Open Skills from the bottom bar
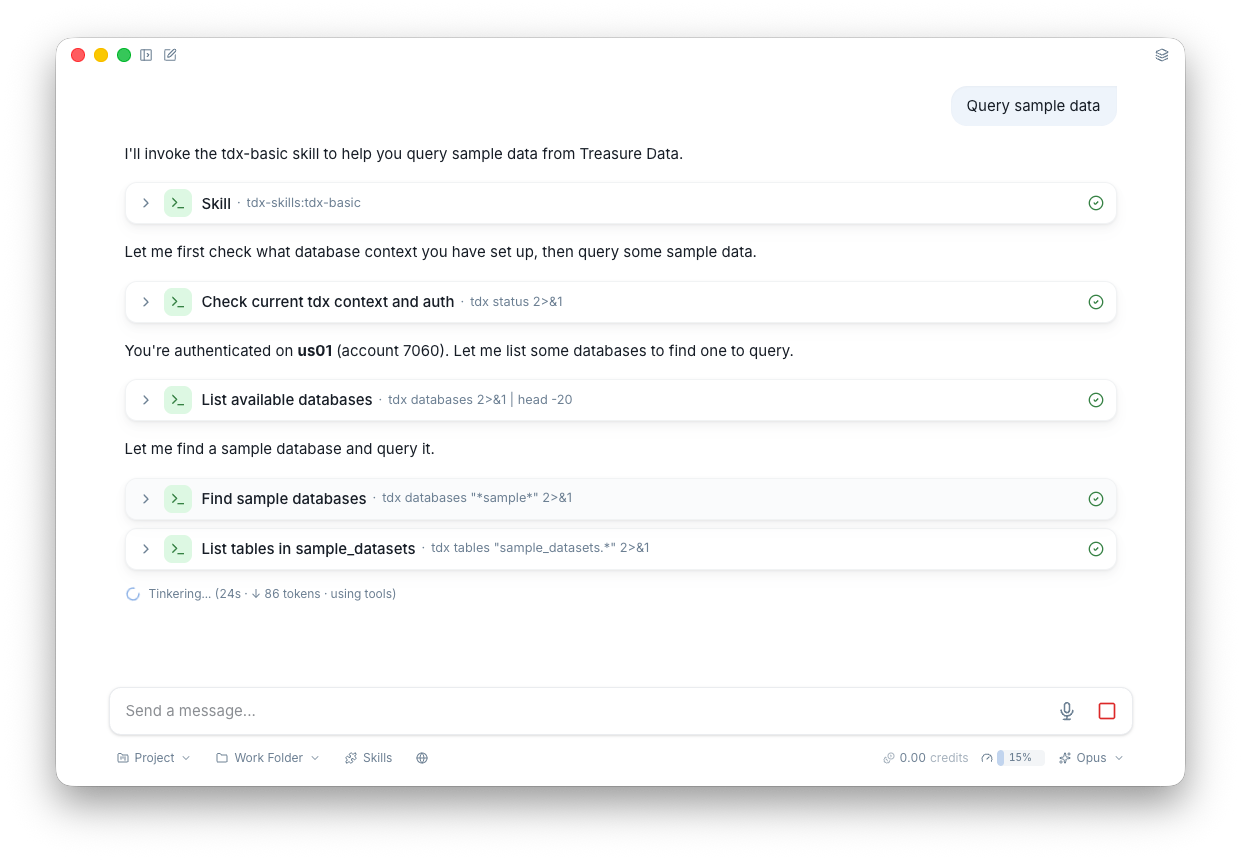 tap(368, 757)
